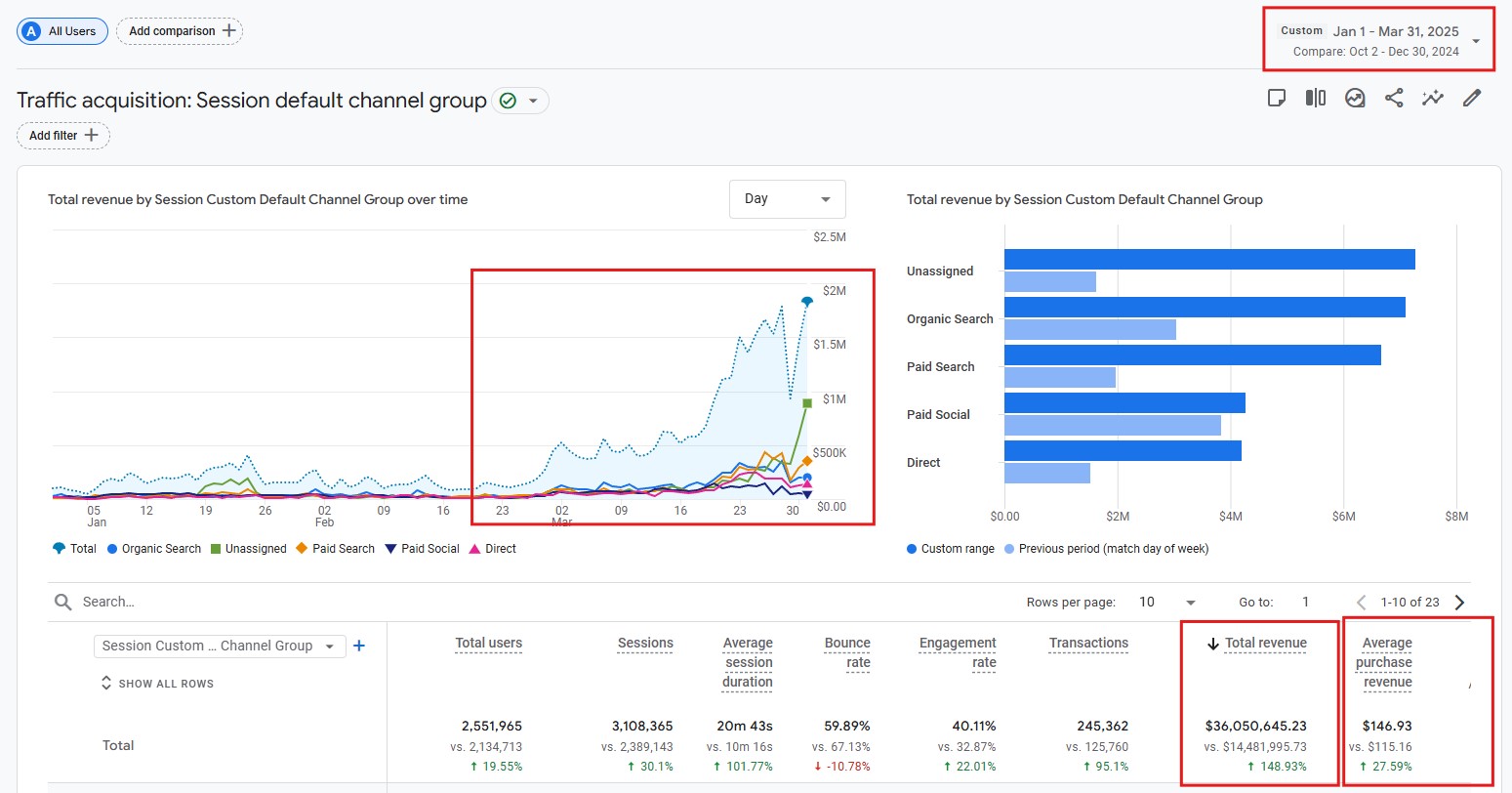Open the insights chart icon
The width and height of the screenshot is (1512, 793).
(x=1355, y=98)
